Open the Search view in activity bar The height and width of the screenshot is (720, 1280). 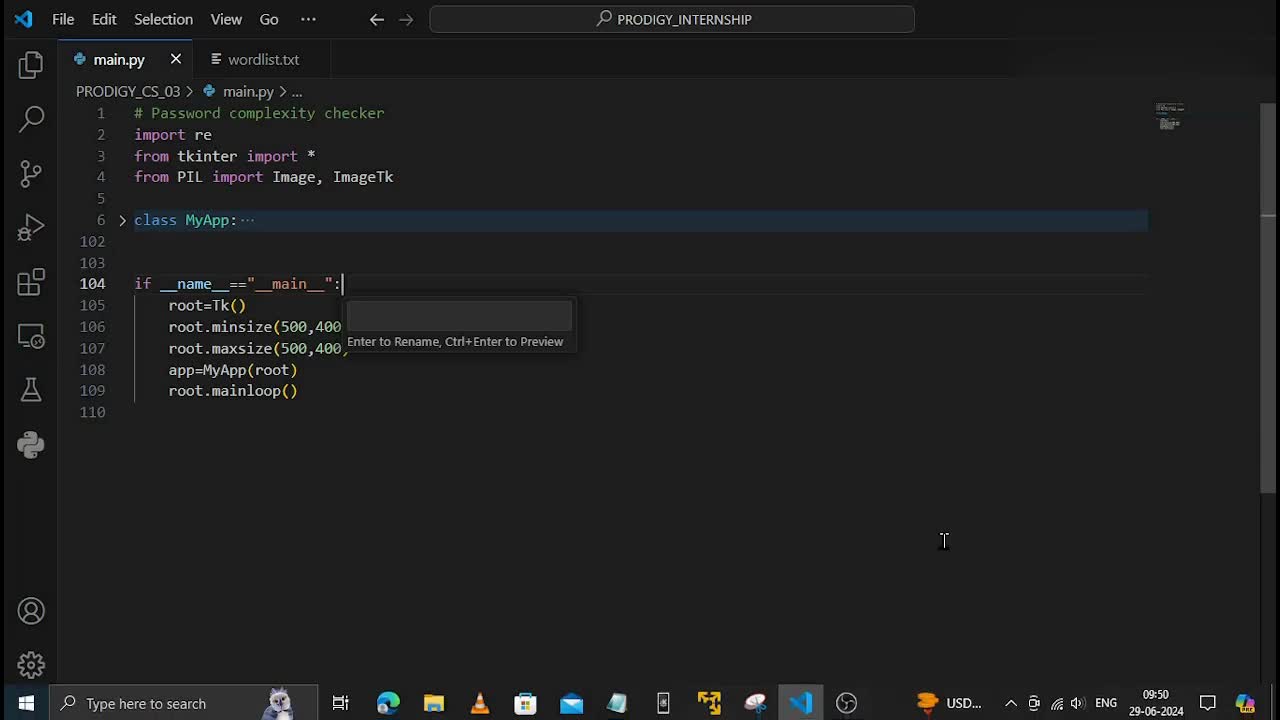(x=31, y=119)
